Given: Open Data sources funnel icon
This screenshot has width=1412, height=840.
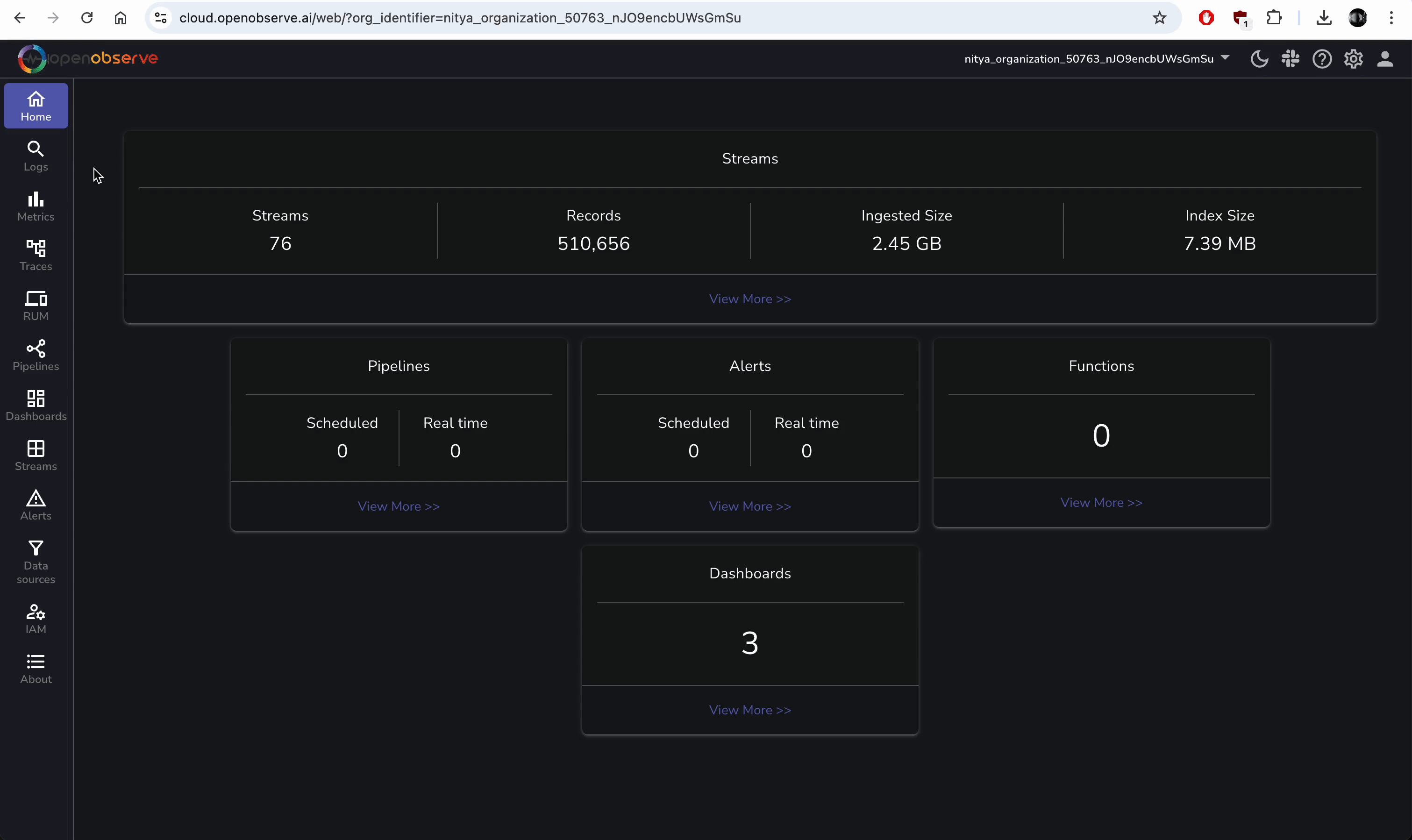Looking at the screenshot, I should coord(36,562).
